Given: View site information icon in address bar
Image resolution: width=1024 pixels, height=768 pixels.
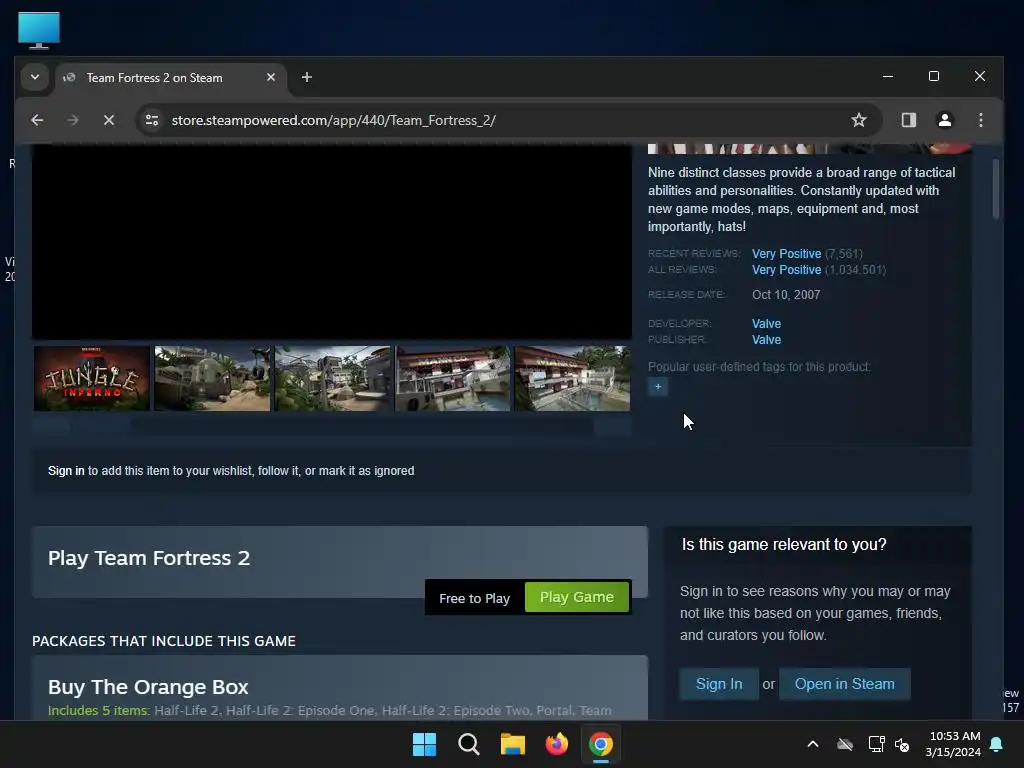Looking at the screenshot, I should 152,120.
